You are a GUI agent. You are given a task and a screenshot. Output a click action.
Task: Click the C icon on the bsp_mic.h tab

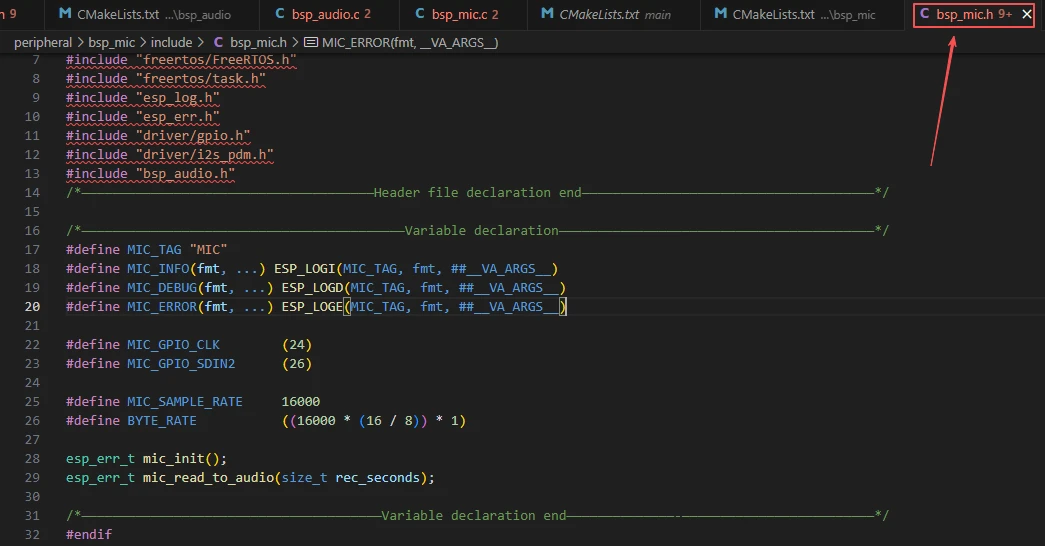click(924, 15)
